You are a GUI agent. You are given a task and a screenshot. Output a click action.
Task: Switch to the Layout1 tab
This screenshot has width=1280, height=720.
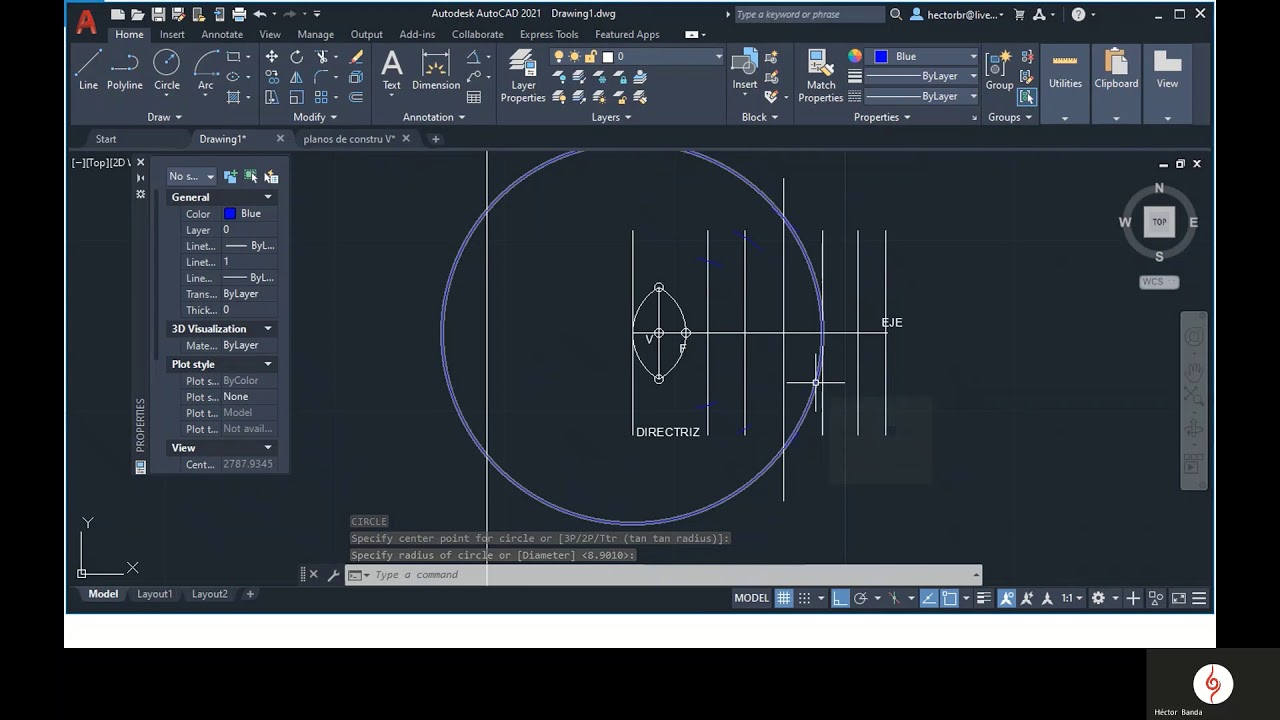click(x=155, y=594)
